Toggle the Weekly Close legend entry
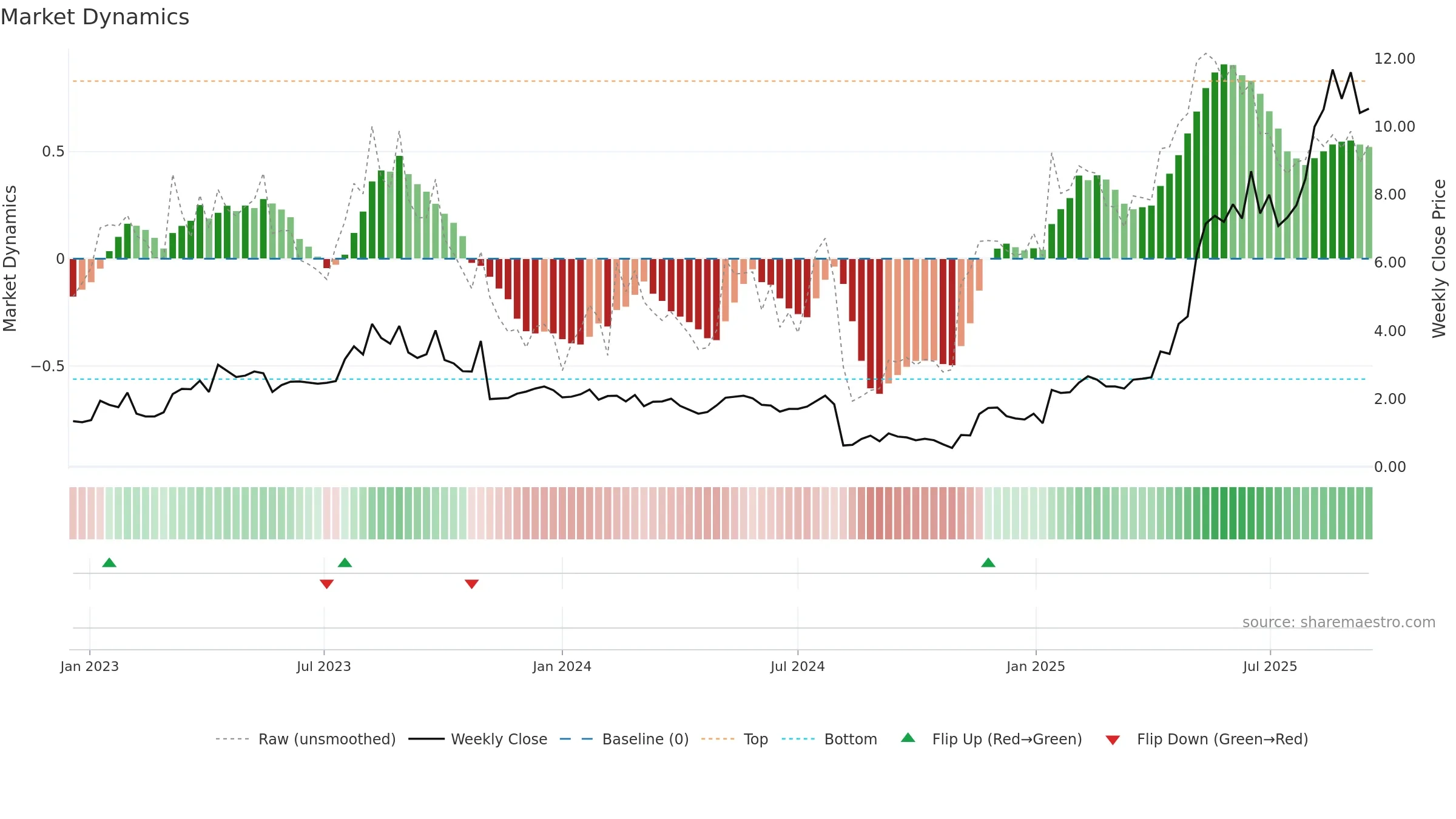This screenshot has height=819, width=1456. coord(477,739)
